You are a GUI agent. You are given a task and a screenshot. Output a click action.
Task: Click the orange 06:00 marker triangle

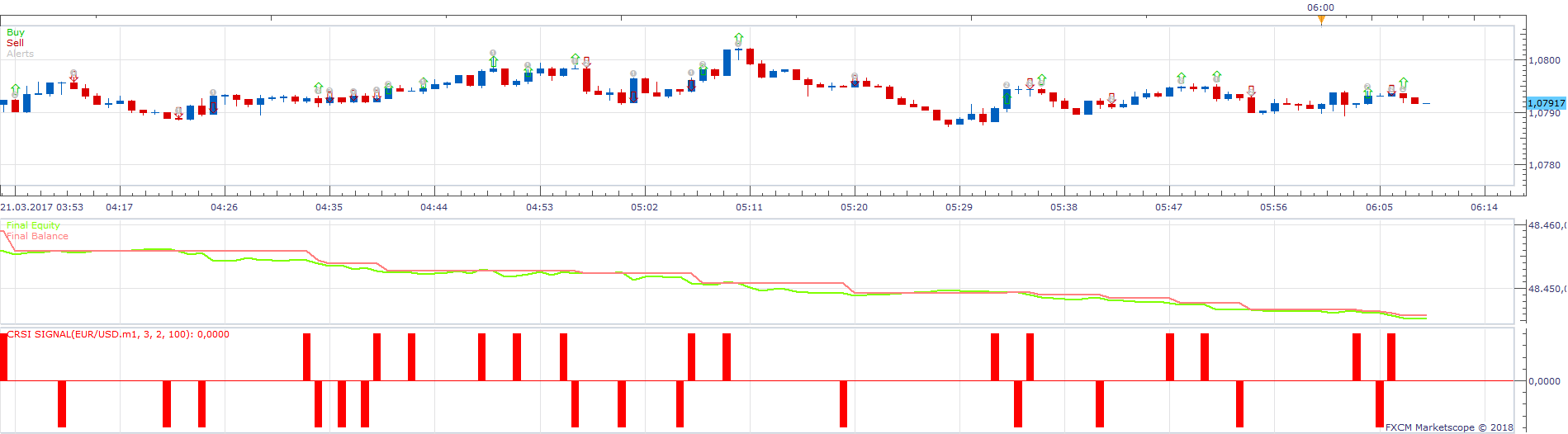point(1321,19)
